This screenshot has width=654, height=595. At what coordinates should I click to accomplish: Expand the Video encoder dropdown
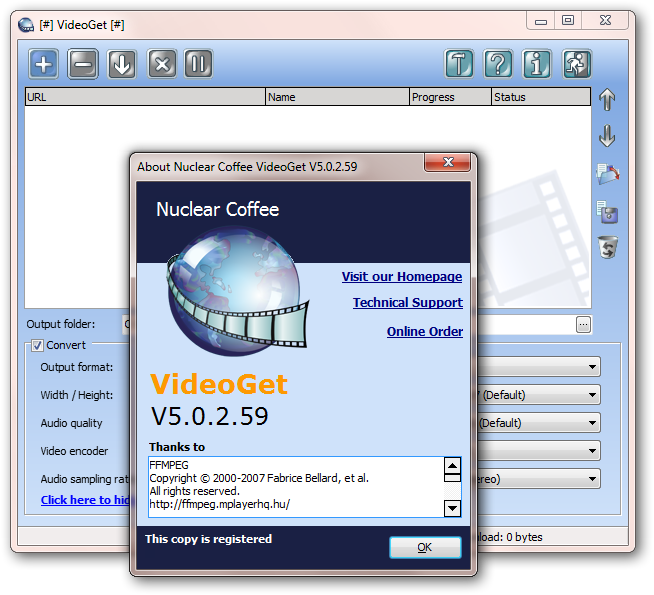tap(592, 451)
